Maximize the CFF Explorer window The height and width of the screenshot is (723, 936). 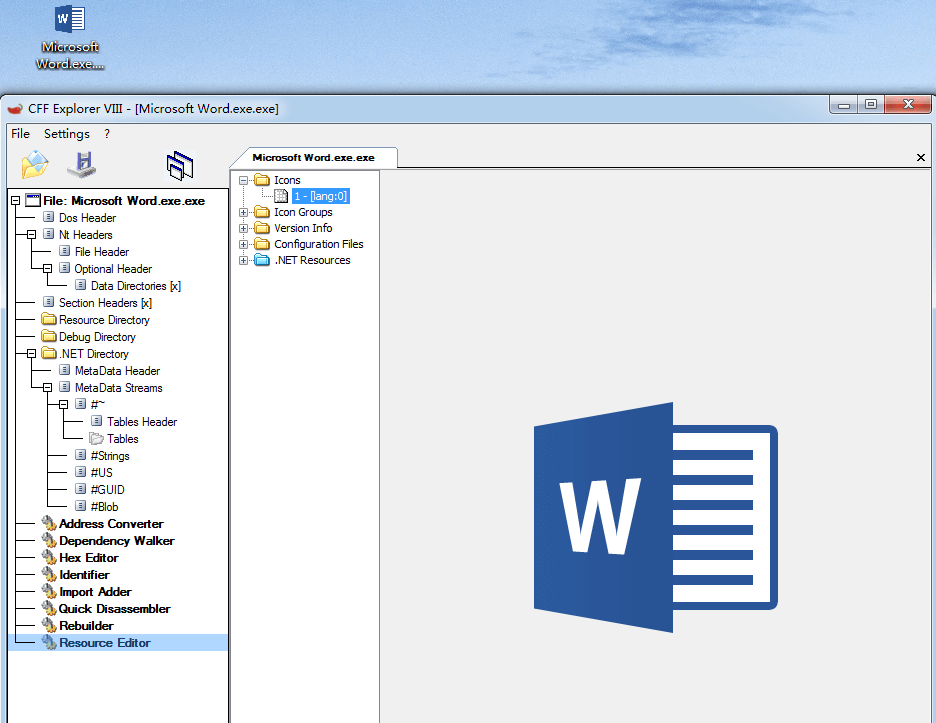point(871,104)
